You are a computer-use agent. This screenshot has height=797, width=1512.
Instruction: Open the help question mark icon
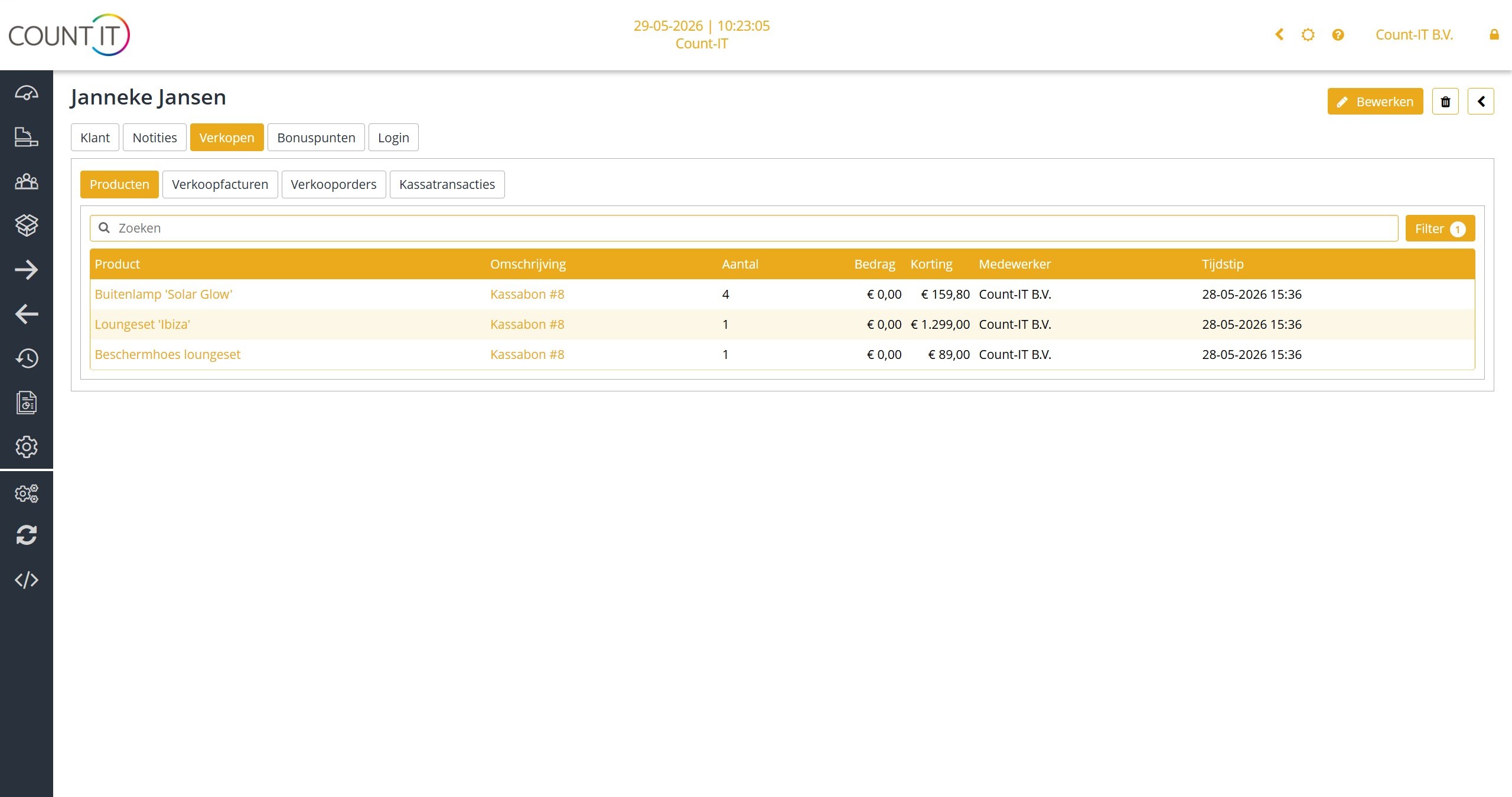click(1338, 35)
